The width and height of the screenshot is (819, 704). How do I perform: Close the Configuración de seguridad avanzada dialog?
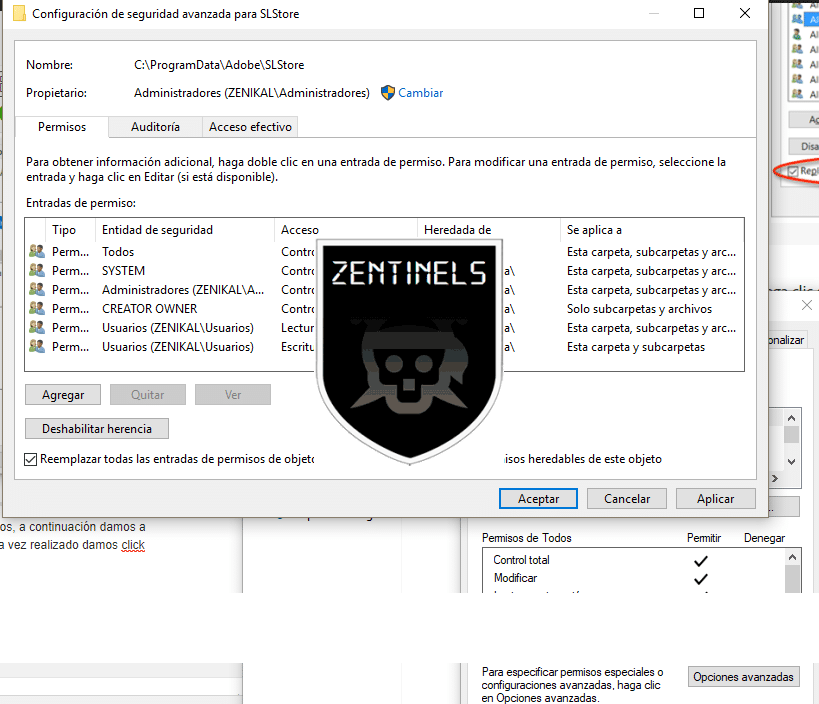pyautogui.click(x=745, y=14)
